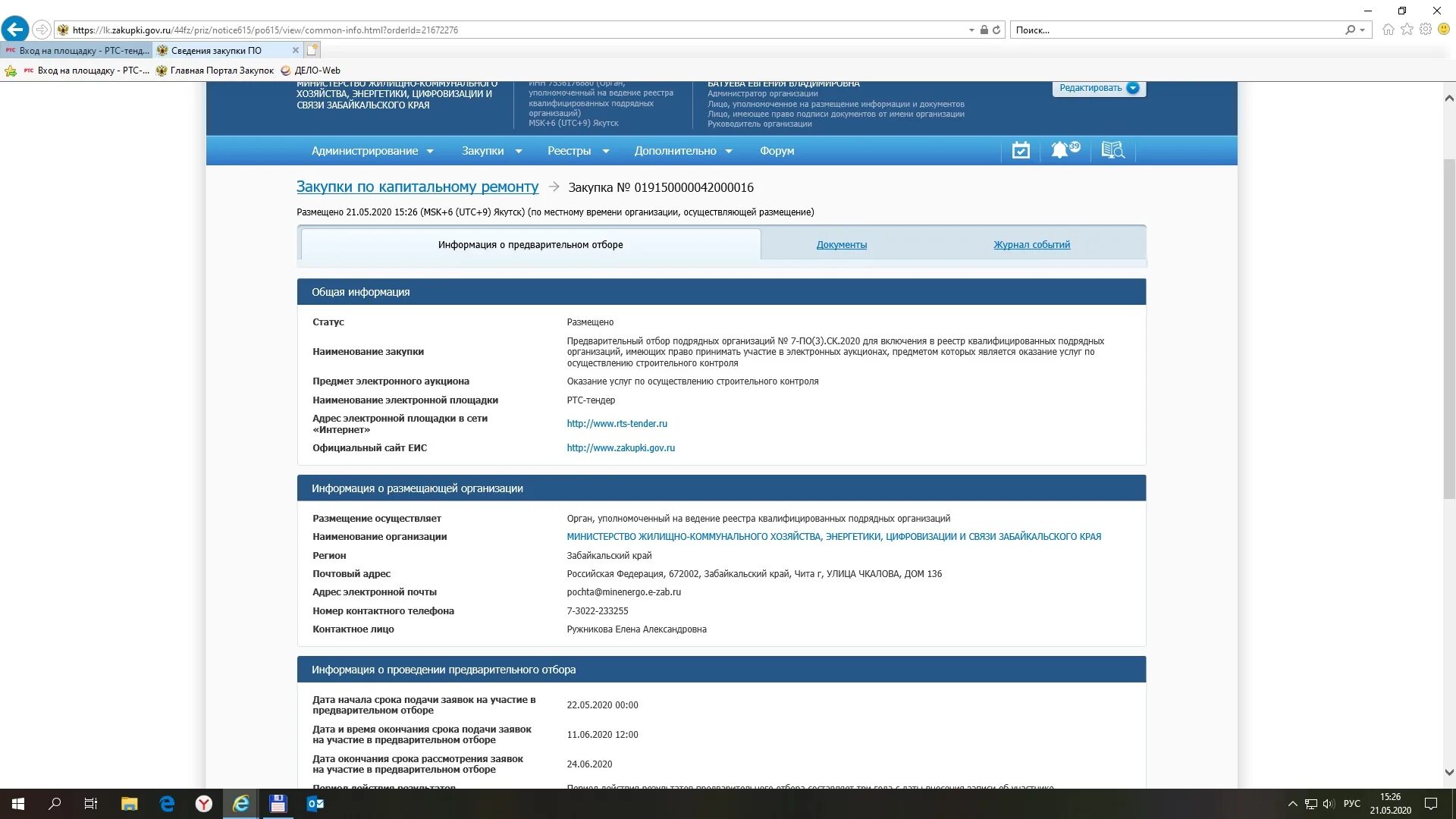Open 'Вход на площадку - РТС' bookmark
Viewport: 1456px width, 819px height.
tap(86, 71)
